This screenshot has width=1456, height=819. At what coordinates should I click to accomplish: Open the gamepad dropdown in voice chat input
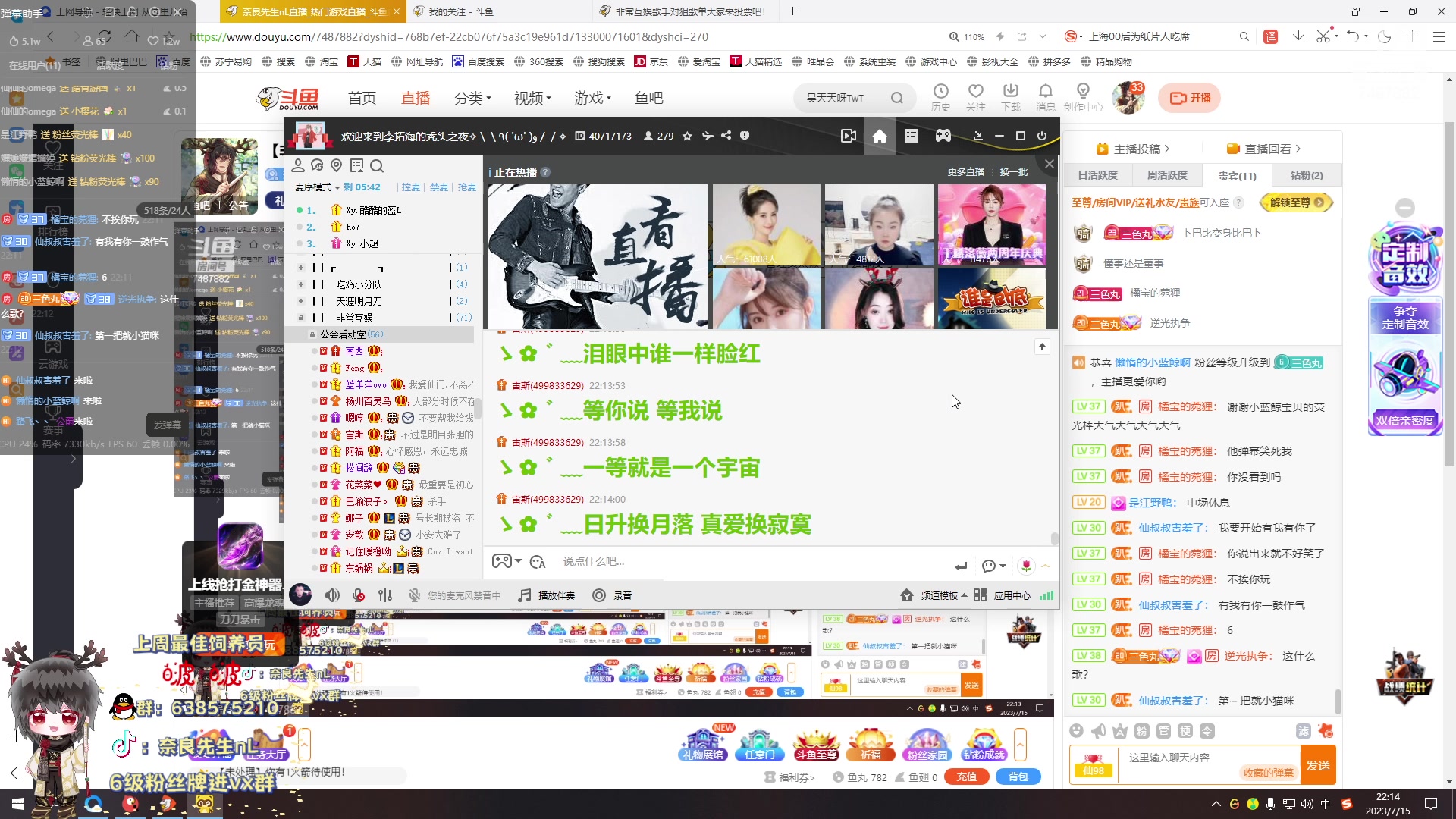tap(507, 561)
